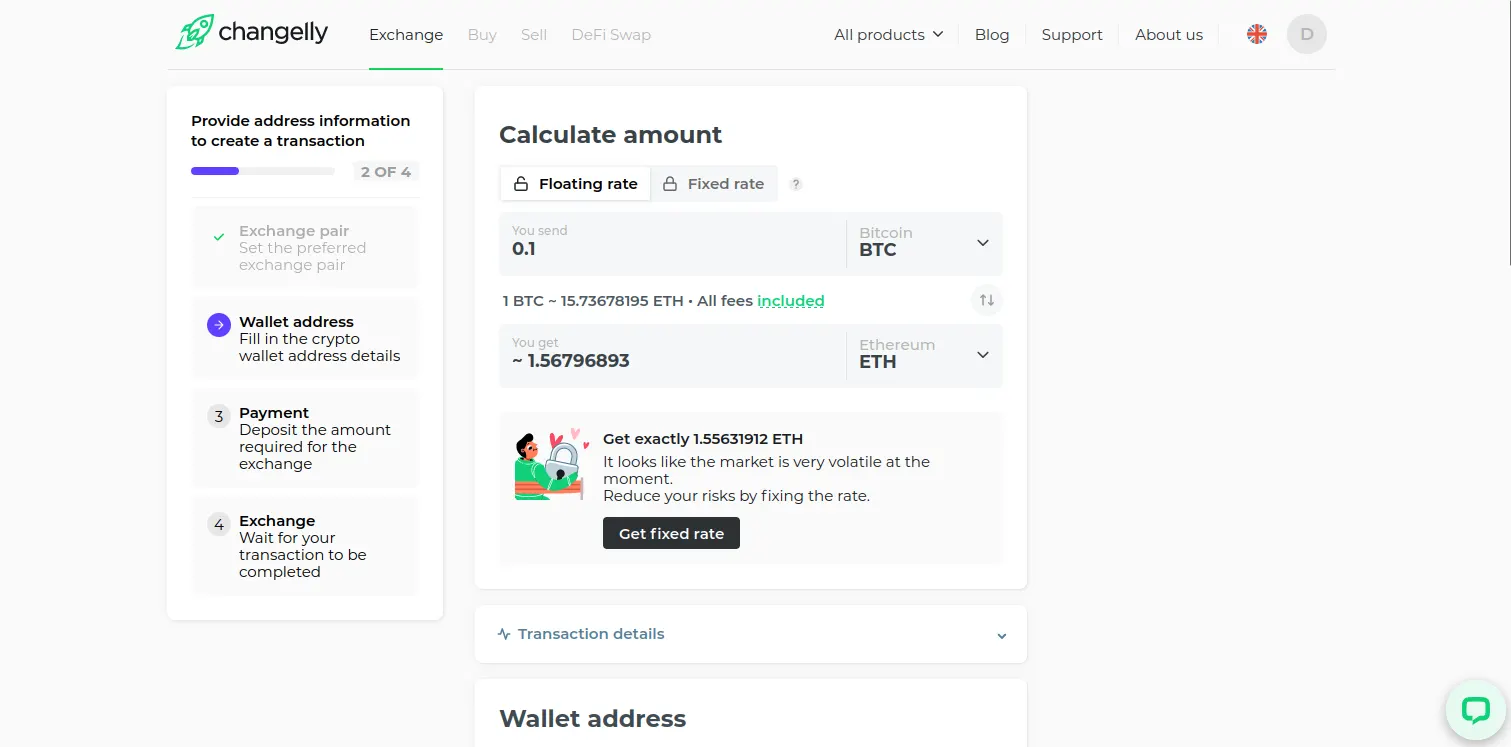
Task: Click the step progress bar
Action: point(263,171)
